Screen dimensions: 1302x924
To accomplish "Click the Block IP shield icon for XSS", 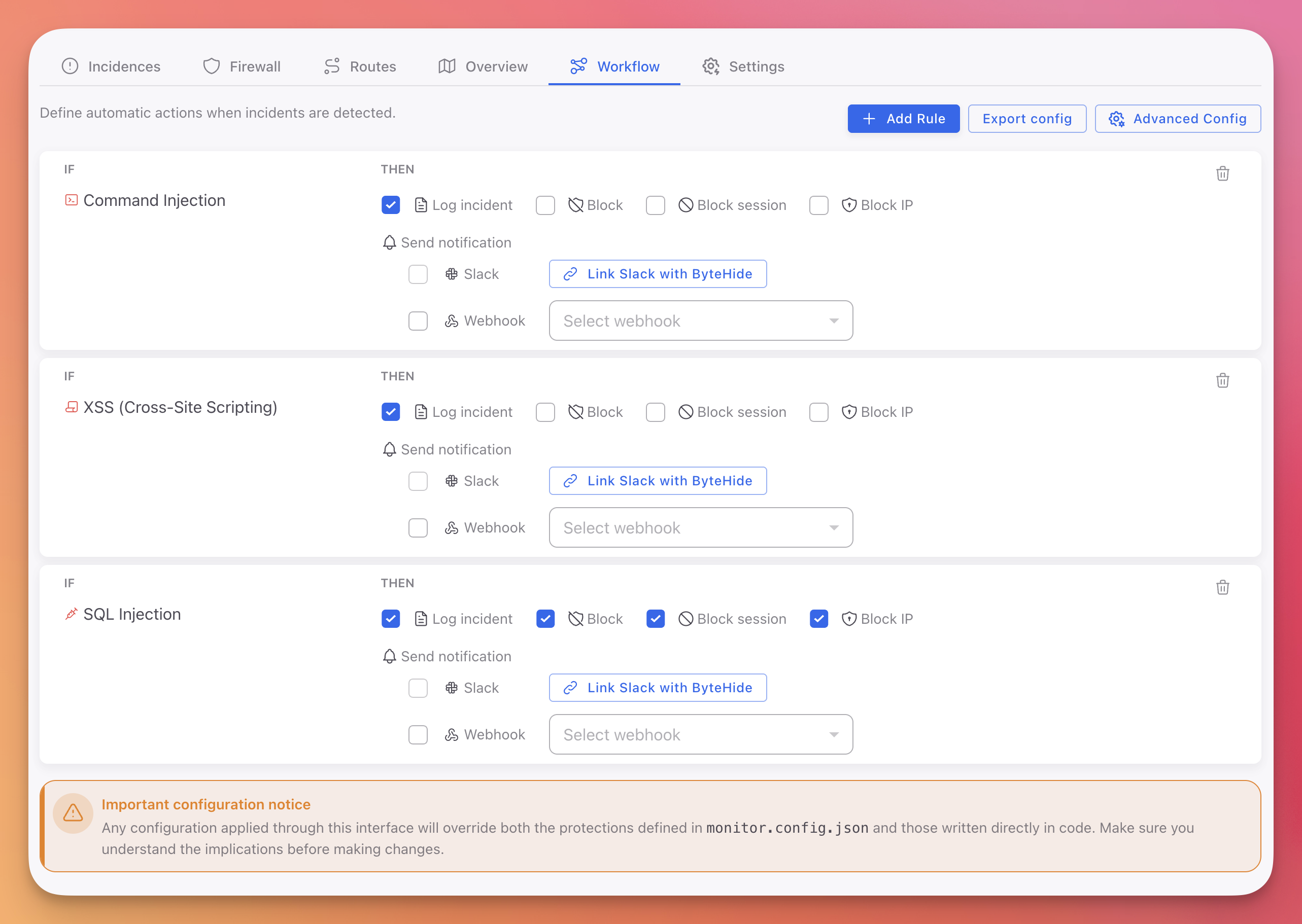I will (849, 411).
